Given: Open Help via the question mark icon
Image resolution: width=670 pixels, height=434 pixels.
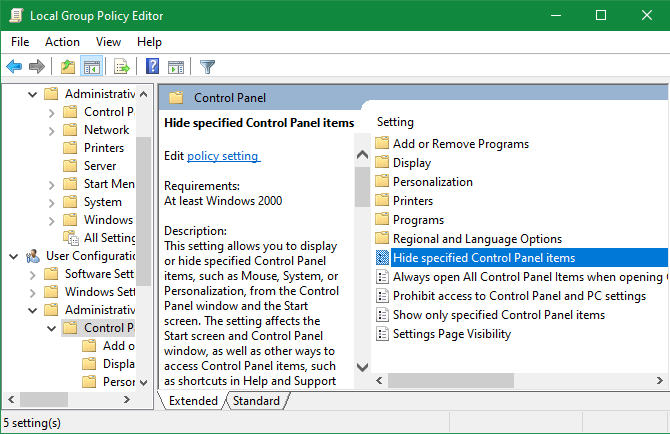Looking at the screenshot, I should click(x=153, y=67).
